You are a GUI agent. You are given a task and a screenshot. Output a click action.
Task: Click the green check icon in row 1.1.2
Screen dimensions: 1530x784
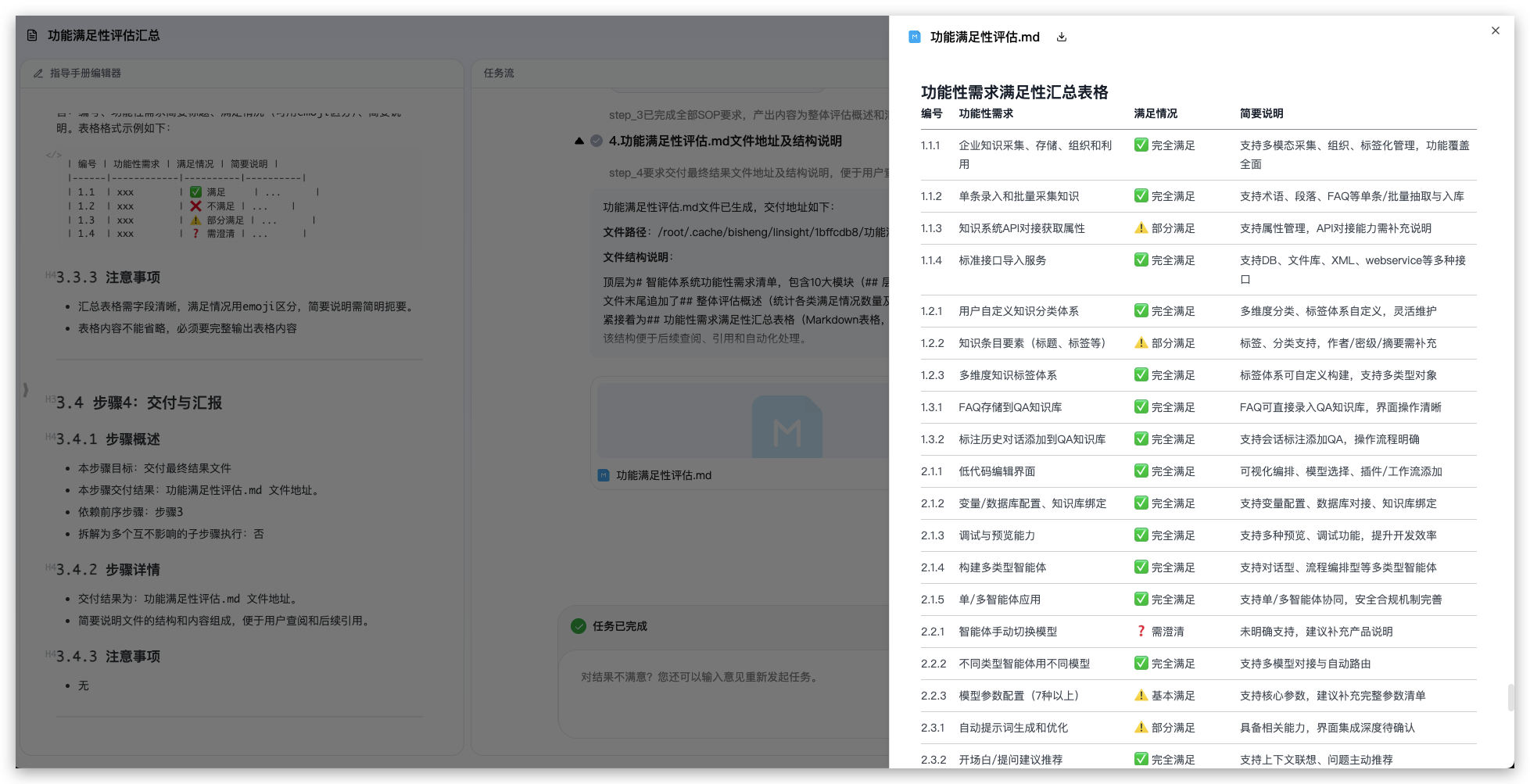(1141, 195)
